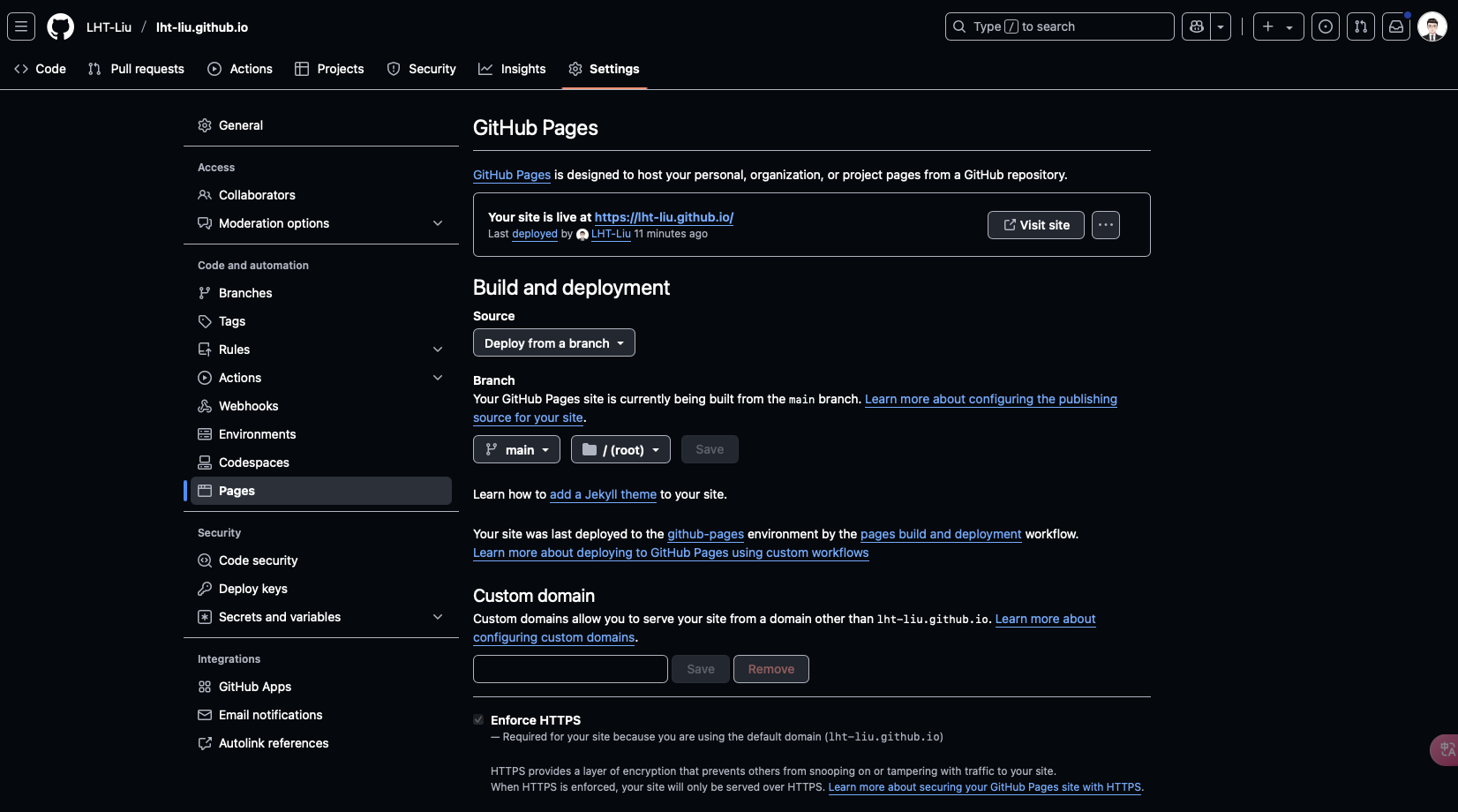Image resolution: width=1458 pixels, height=812 pixels.
Task: Open the Settings tab
Action: click(x=605, y=69)
